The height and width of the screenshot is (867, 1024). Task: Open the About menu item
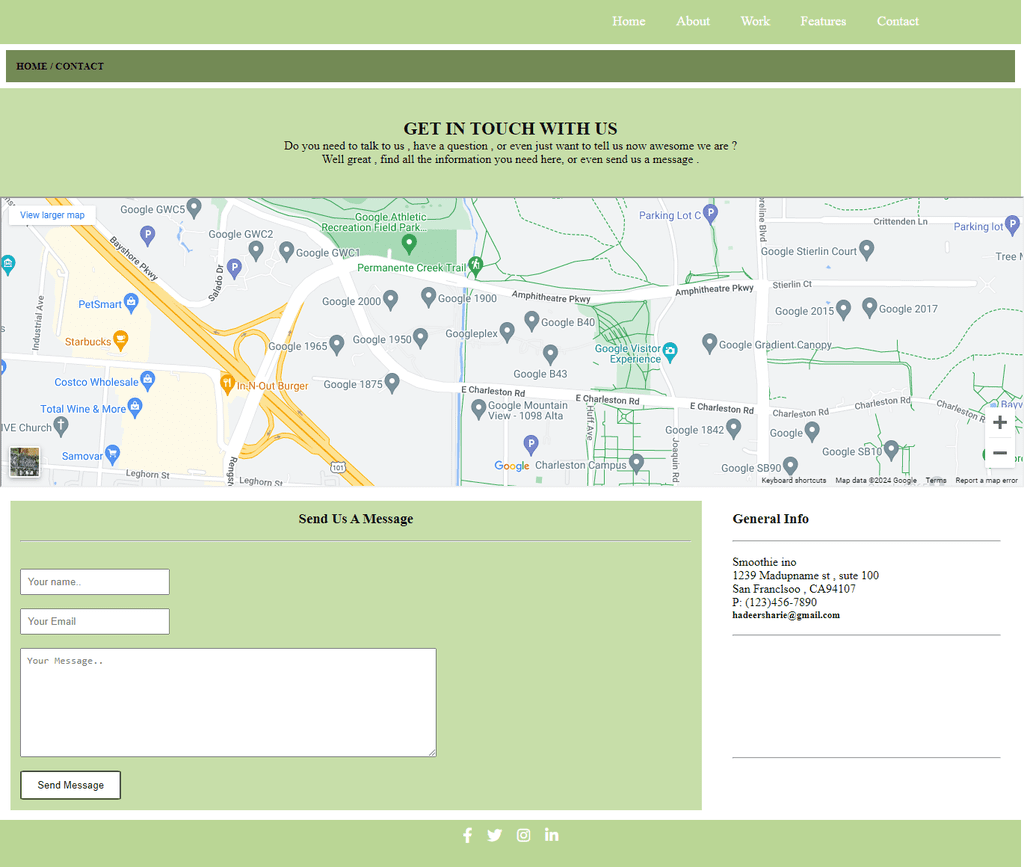click(692, 22)
